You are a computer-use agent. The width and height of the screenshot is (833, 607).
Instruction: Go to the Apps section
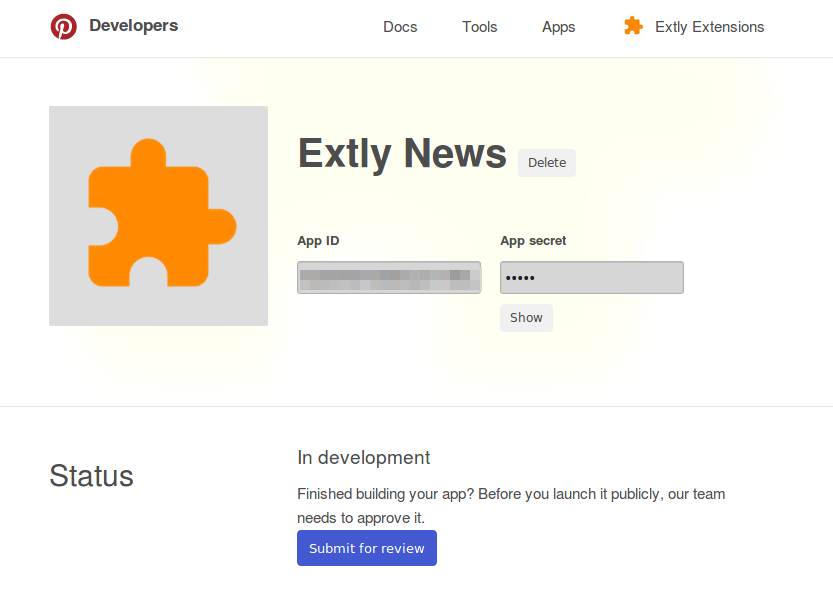tap(558, 27)
